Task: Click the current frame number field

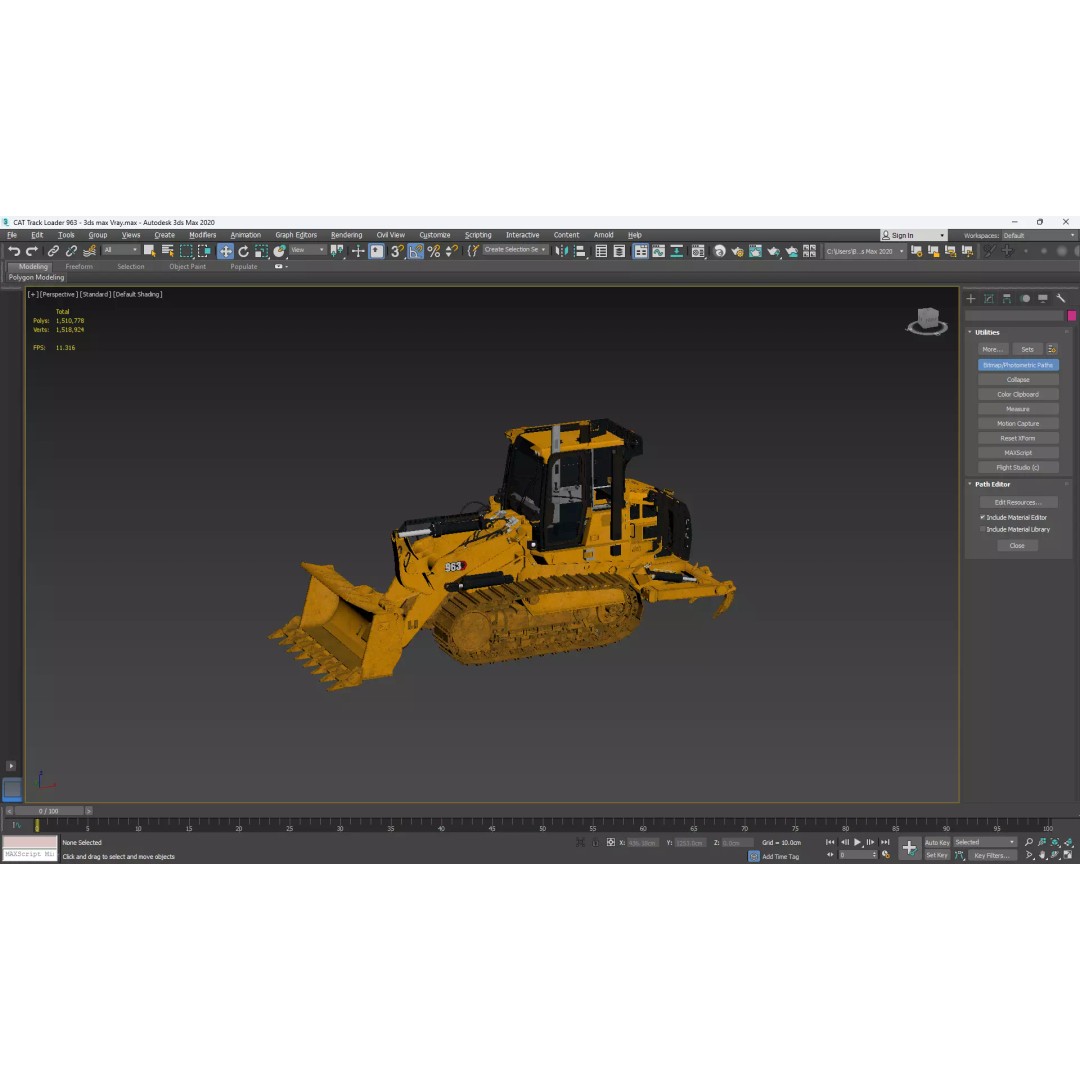Action: point(855,855)
